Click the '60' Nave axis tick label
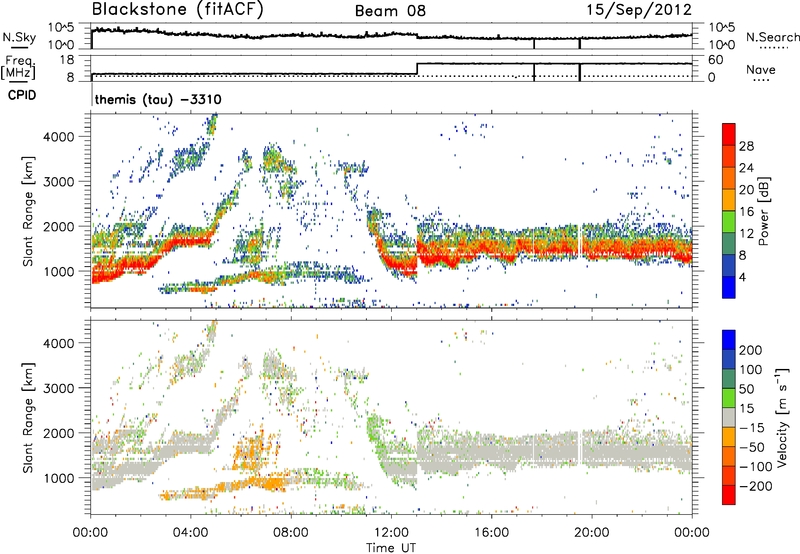The image size is (800, 554). click(x=715, y=60)
